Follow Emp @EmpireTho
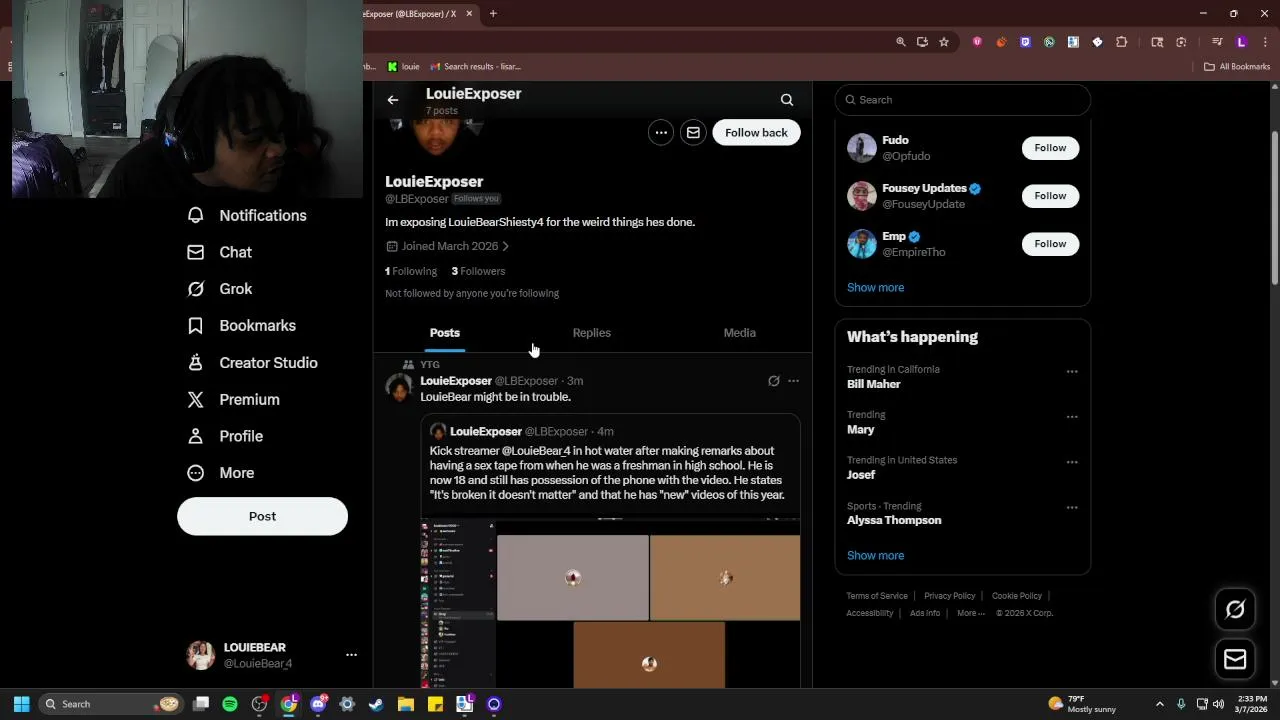Screen dimensions: 1280x720 [1050, 244]
